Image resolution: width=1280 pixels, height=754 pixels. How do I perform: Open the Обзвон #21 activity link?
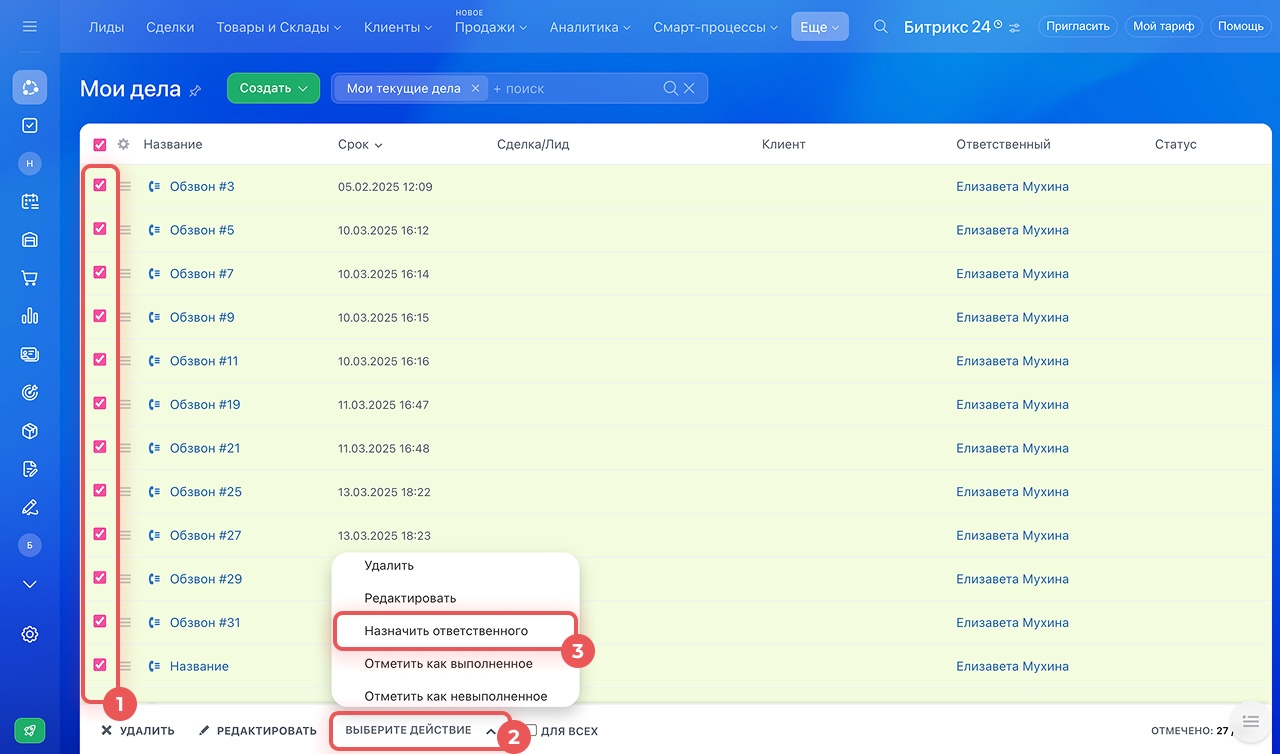(205, 448)
